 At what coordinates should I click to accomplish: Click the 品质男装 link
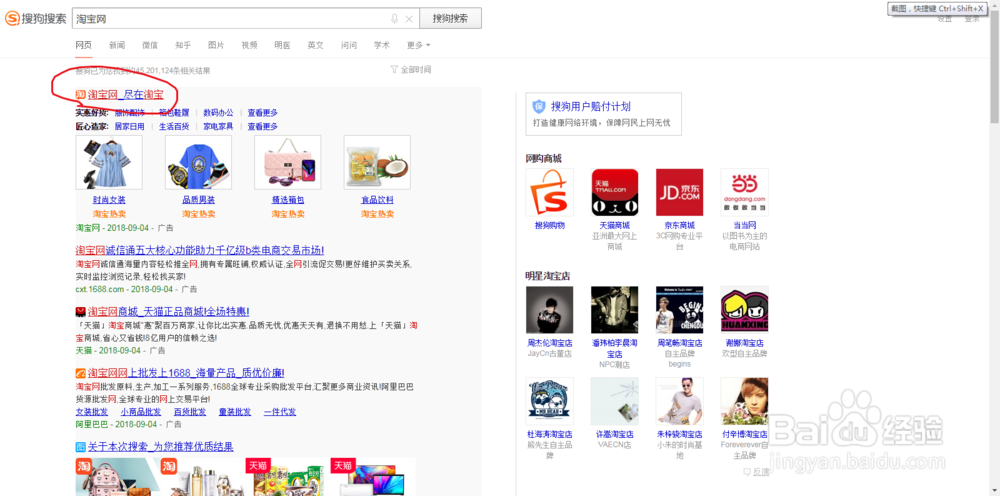pyautogui.click(x=198, y=200)
